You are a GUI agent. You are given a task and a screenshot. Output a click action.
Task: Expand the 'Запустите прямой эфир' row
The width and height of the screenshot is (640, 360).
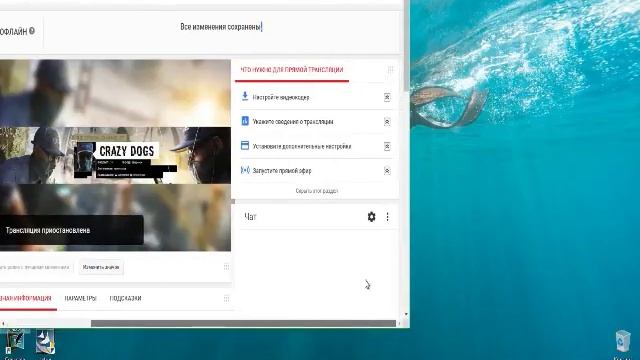click(387, 171)
